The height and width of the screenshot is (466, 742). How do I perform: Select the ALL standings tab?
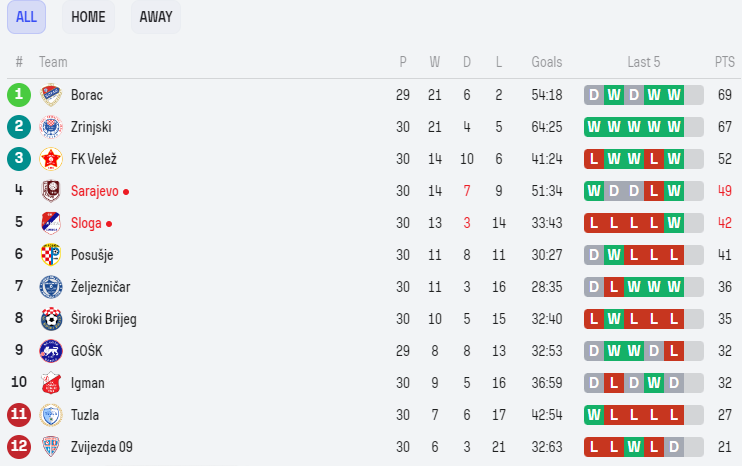(x=26, y=17)
